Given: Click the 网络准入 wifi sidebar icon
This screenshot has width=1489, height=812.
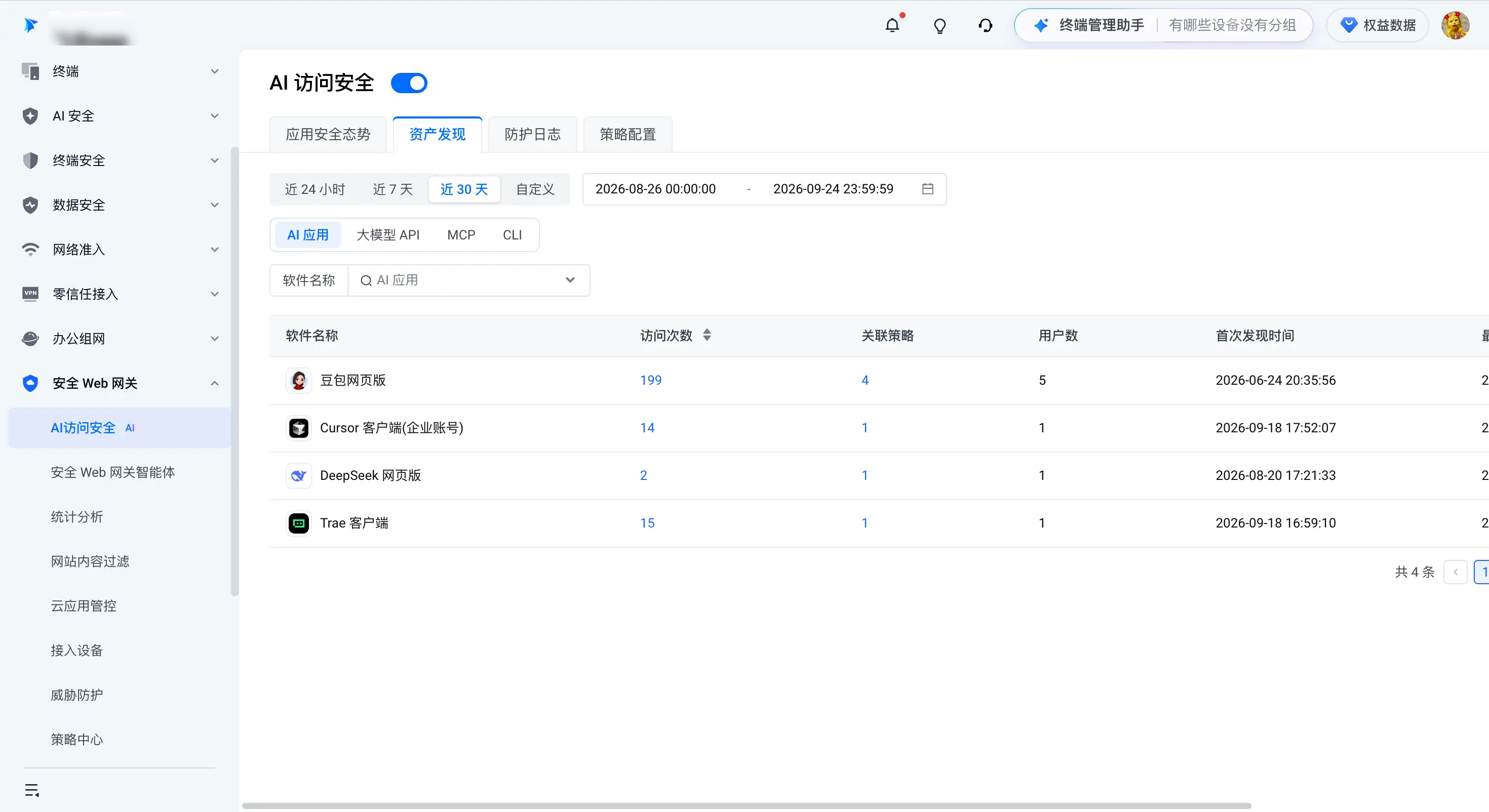Looking at the screenshot, I should pyautogui.click(x=30, y=250).
